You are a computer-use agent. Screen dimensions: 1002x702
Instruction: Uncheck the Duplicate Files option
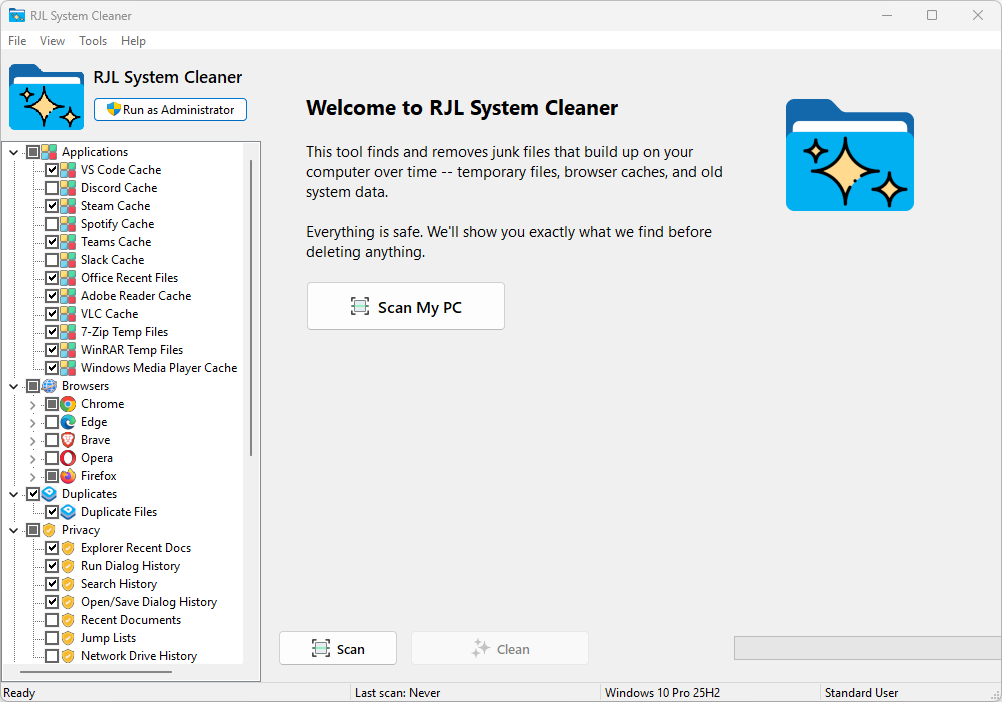pyautogui.click(x=53, y=511)
